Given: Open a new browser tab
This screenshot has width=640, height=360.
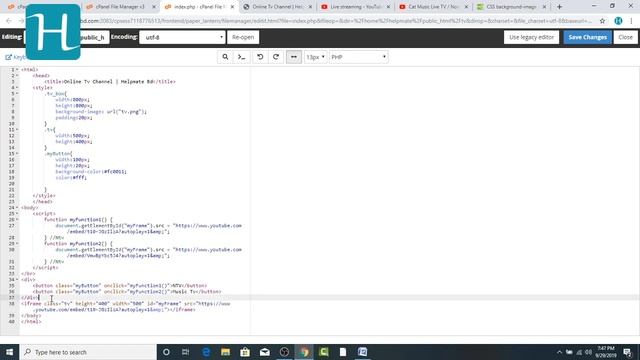Looking at the screenshot, I should coord(560,7).
